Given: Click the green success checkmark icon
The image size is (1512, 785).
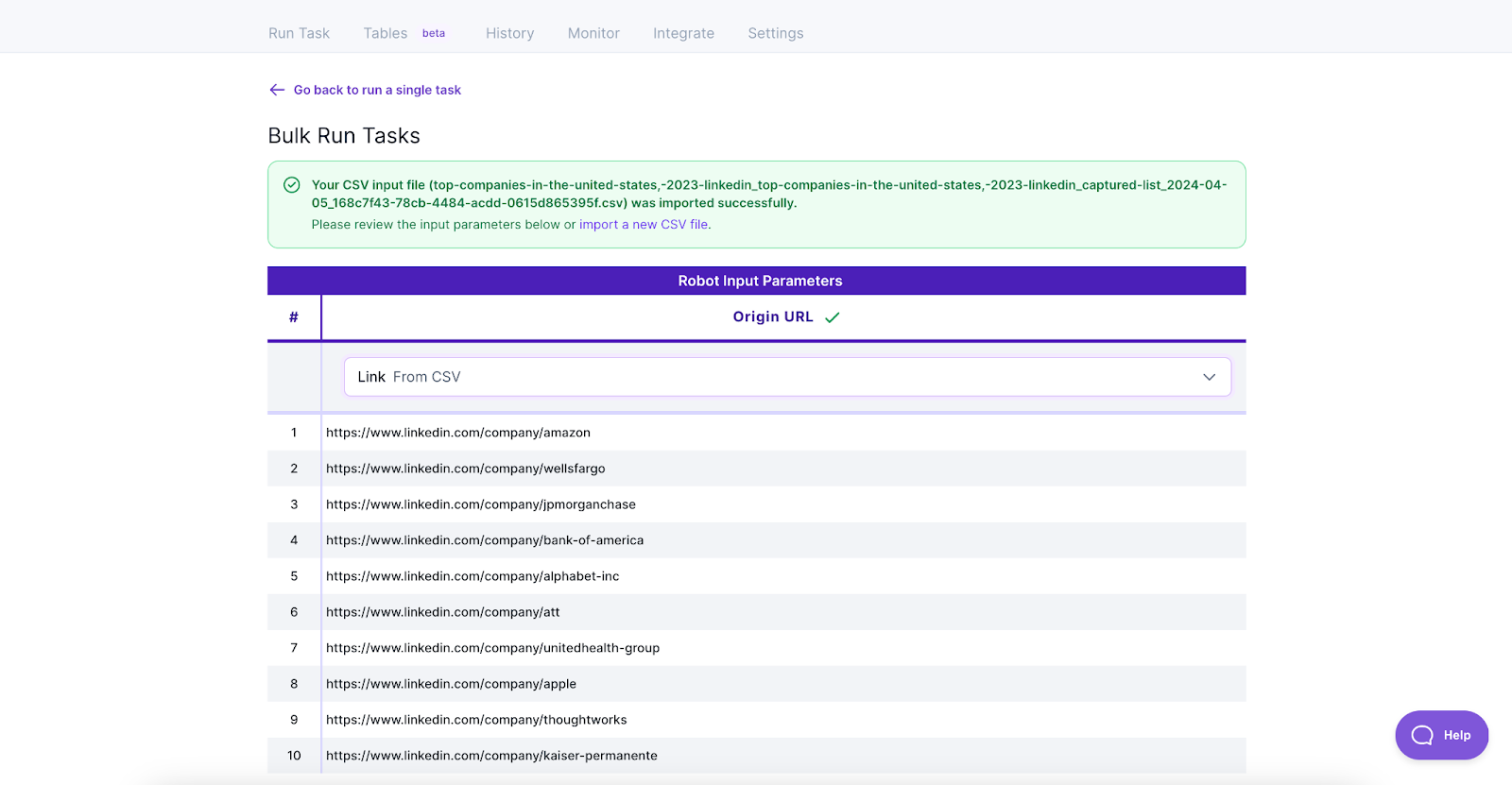Looking at the screenshot, I should click(292, 185).
